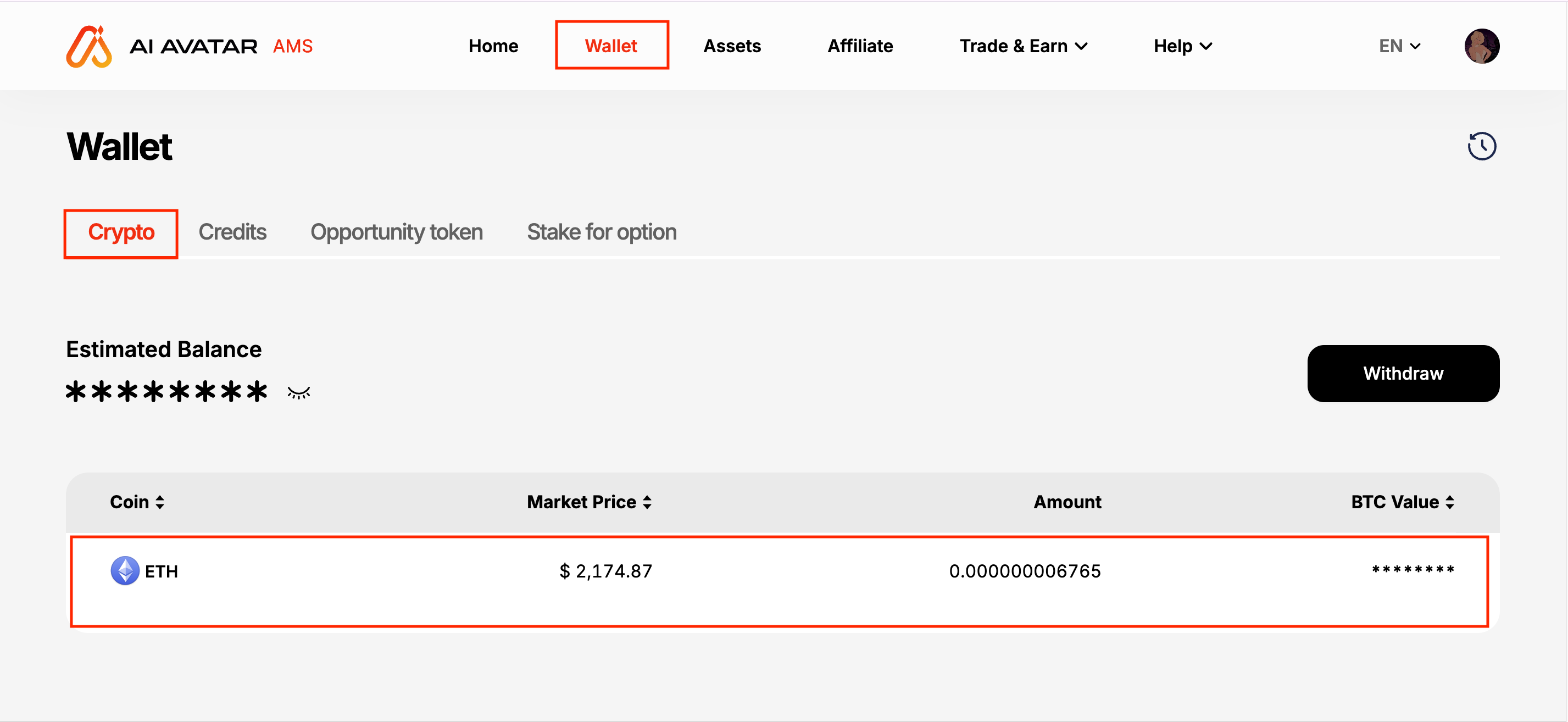
Task: Open the Affiliate page link
Action: [x=859, y=46]
